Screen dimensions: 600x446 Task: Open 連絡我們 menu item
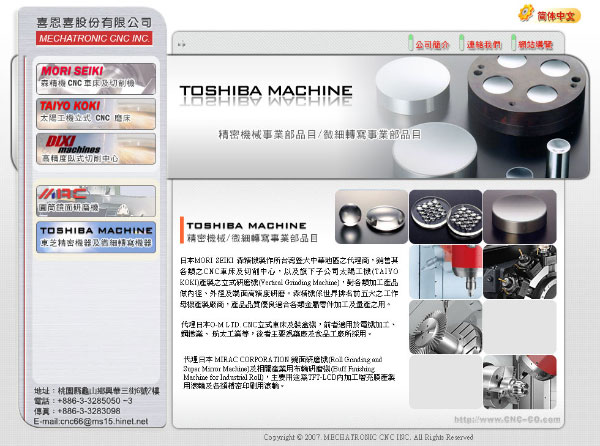point(484,45)
